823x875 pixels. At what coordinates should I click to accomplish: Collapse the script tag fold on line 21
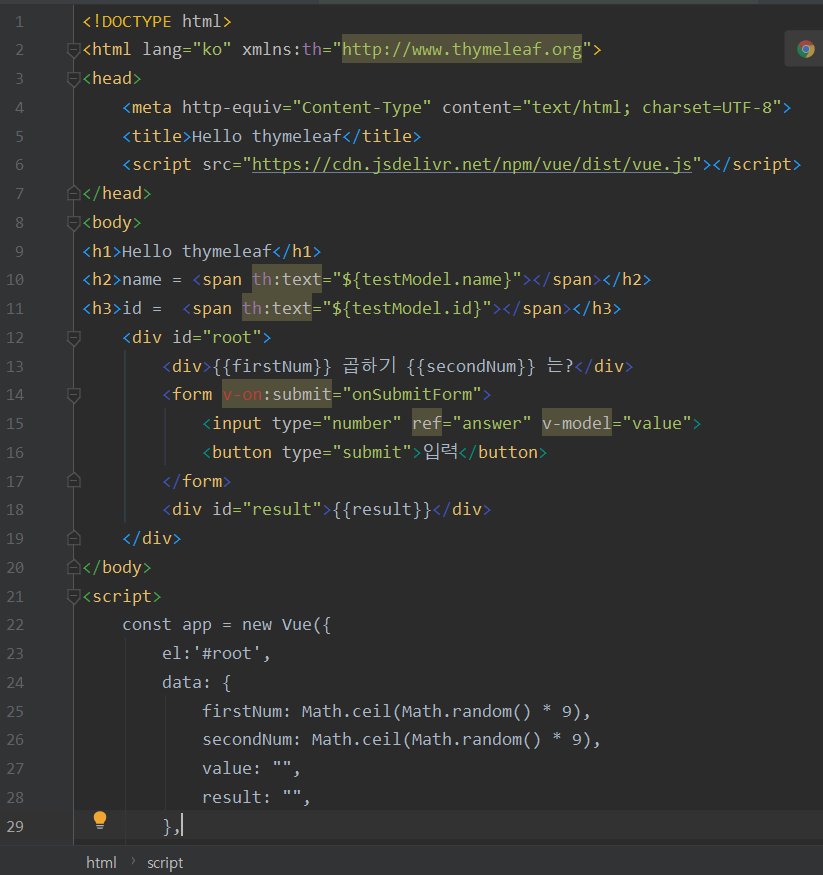pyautogui.click(x=73, y=596)
